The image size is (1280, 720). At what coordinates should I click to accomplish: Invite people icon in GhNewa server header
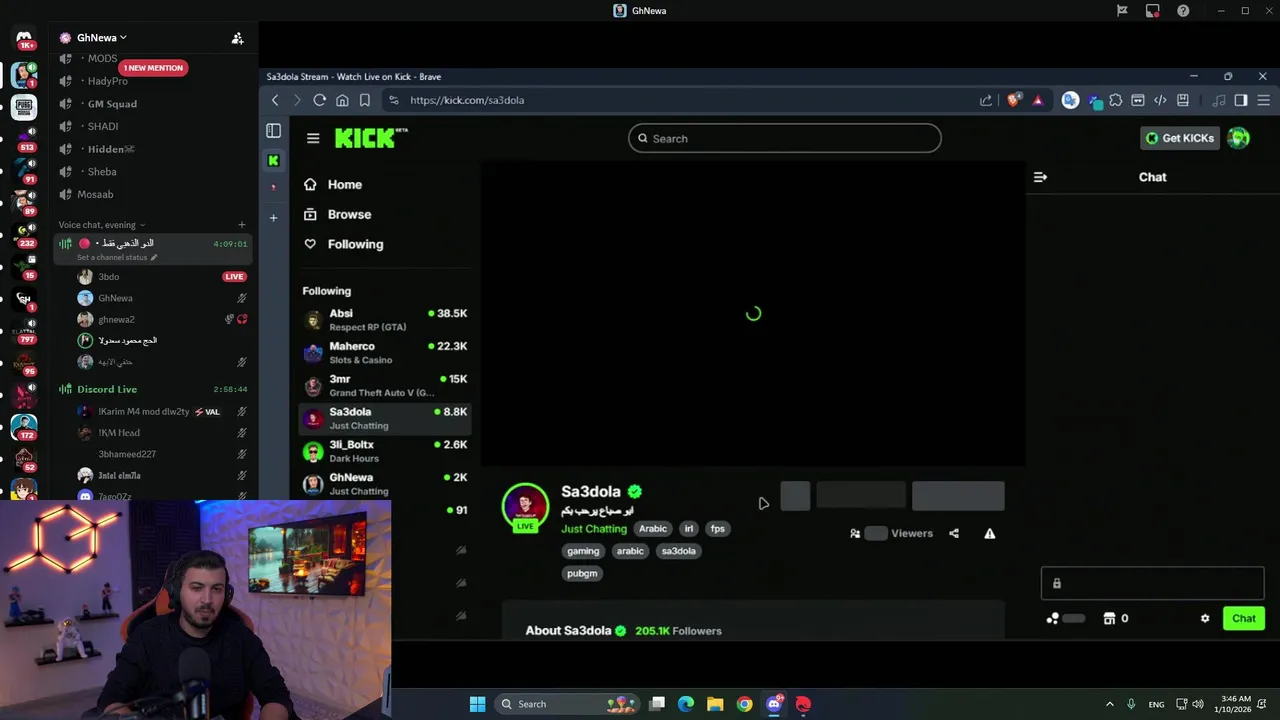237,38
